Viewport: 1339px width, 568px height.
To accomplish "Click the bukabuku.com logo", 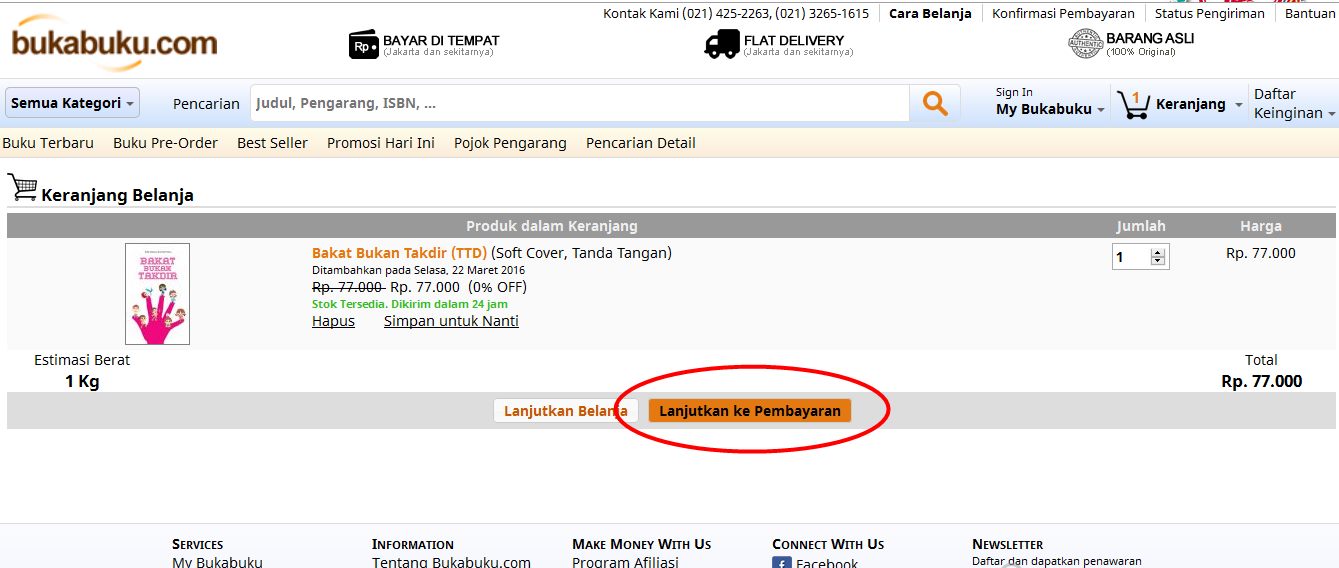I will click(x=114, y=43).
